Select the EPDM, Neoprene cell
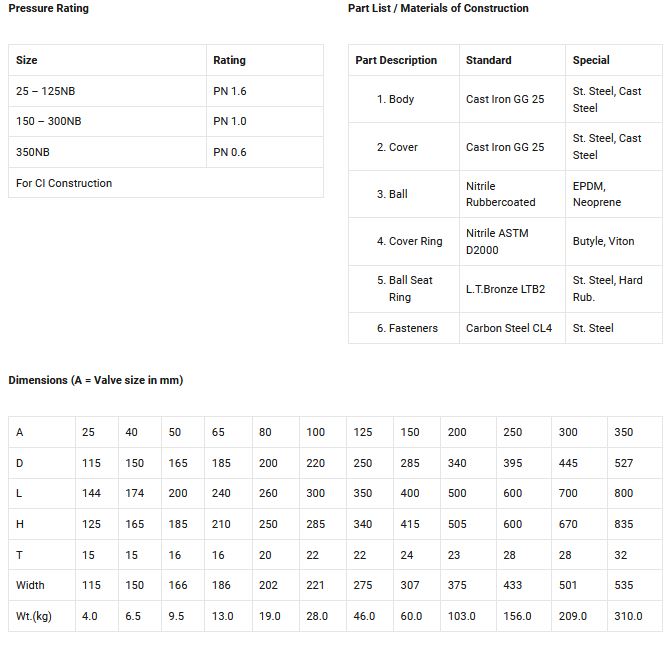This screenshot has width=671, height=647. (597, 194)
